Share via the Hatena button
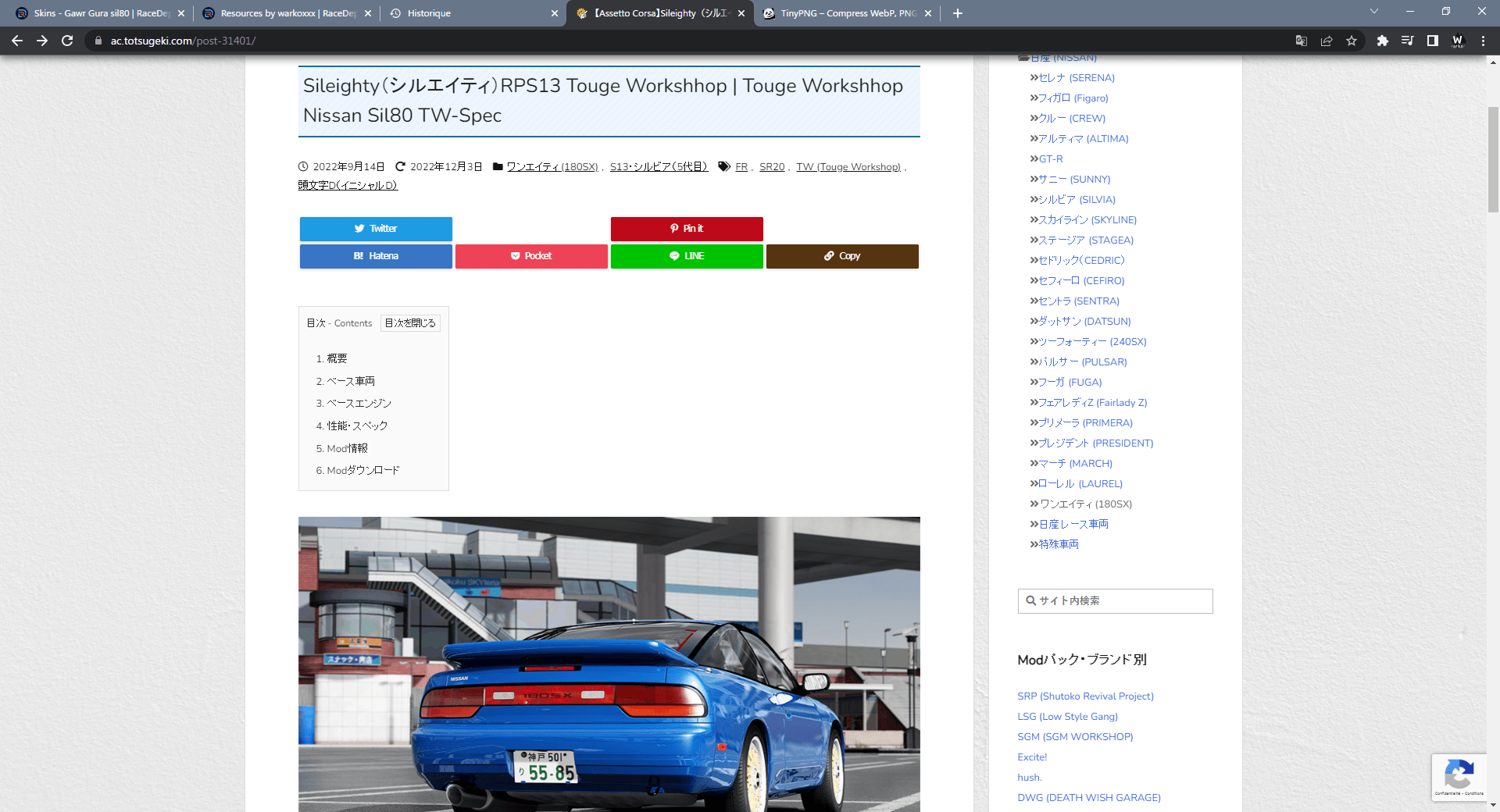This screenshot has height=812, width=1500. click(x=376, y=256)
